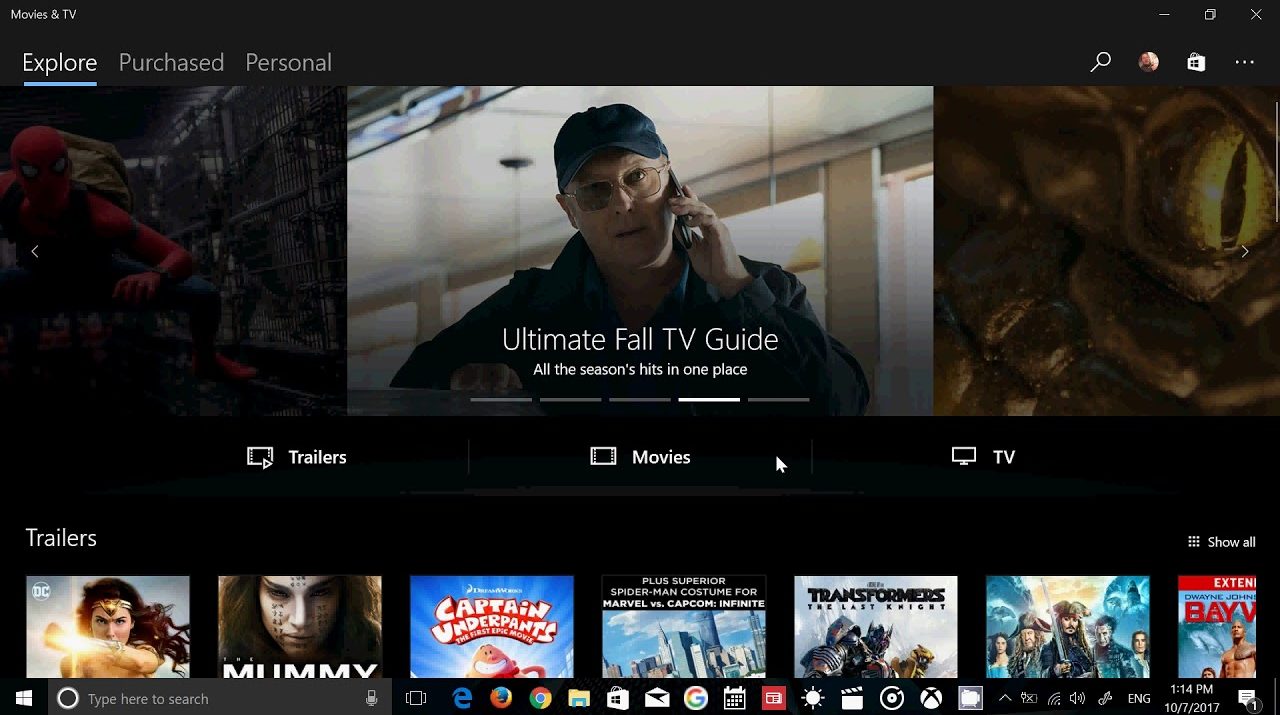Open the Store shopping bag icon

pos(1196,62)
